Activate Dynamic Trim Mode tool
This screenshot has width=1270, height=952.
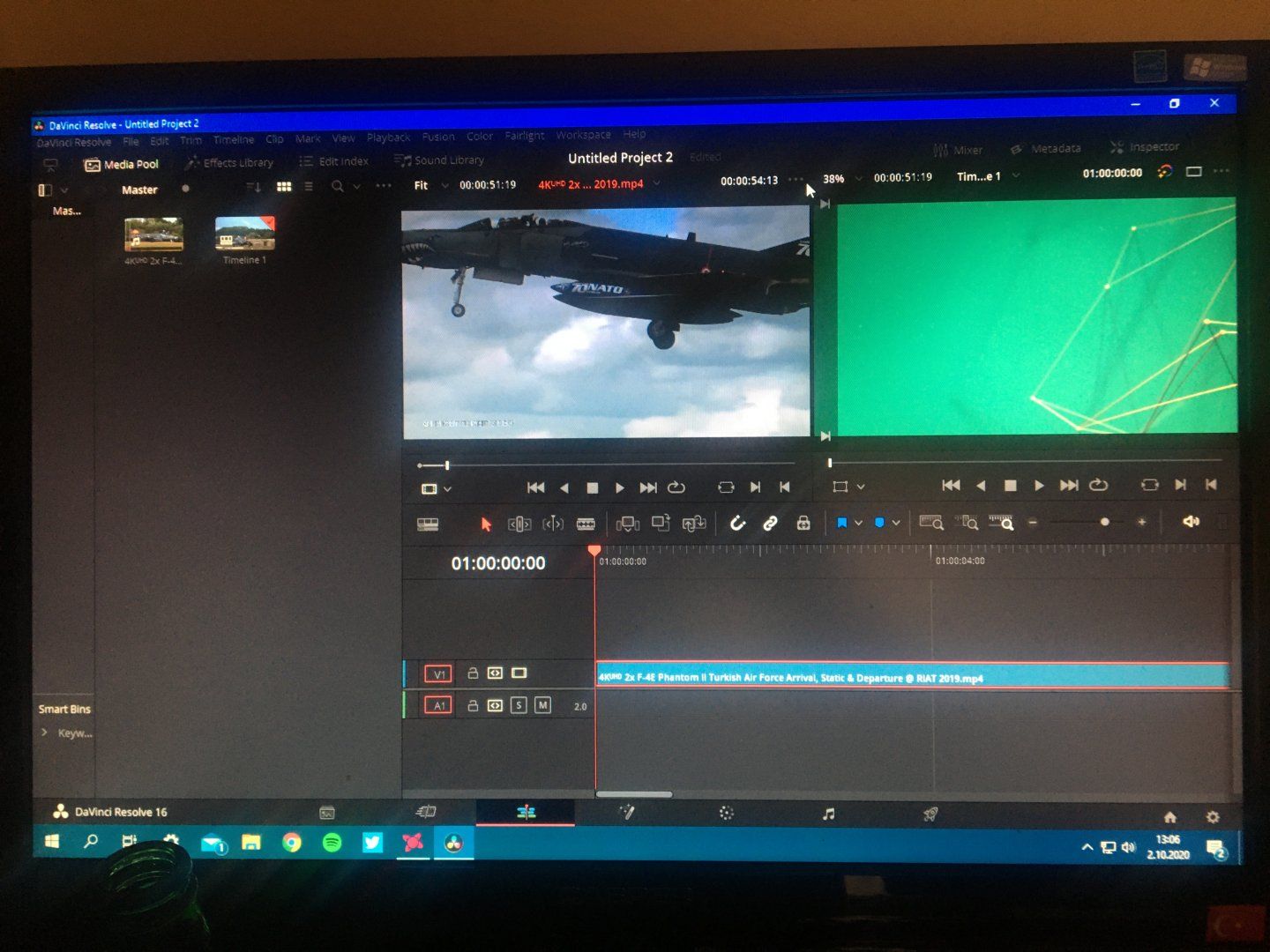[553, 524]
